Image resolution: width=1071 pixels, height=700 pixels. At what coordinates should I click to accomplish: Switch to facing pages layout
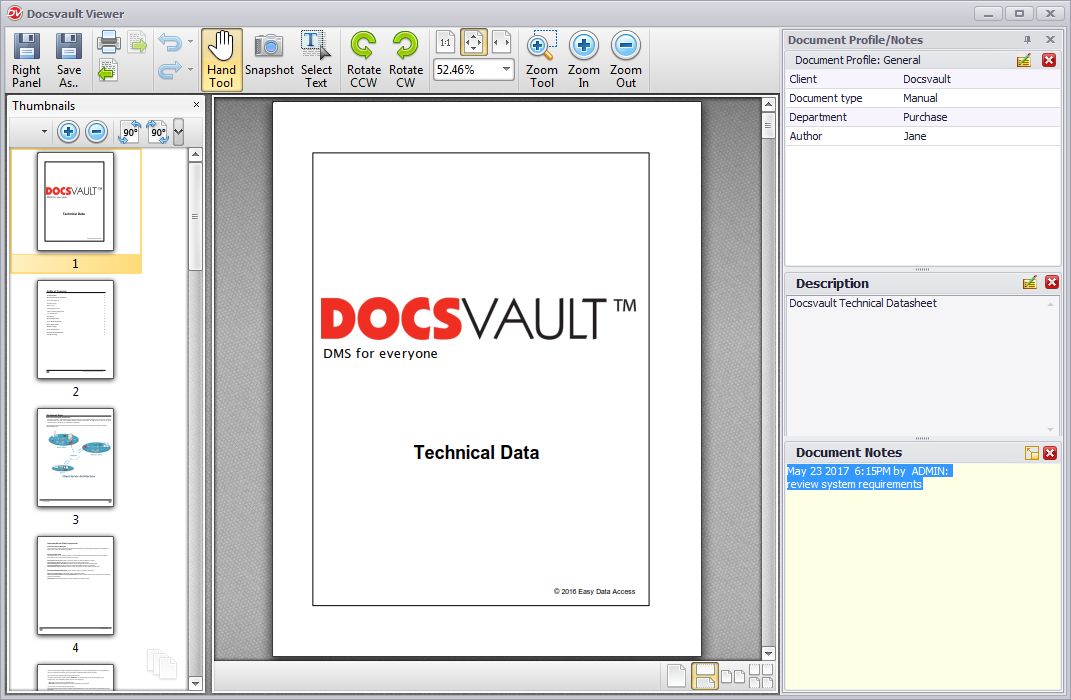(x=733, y=676)
